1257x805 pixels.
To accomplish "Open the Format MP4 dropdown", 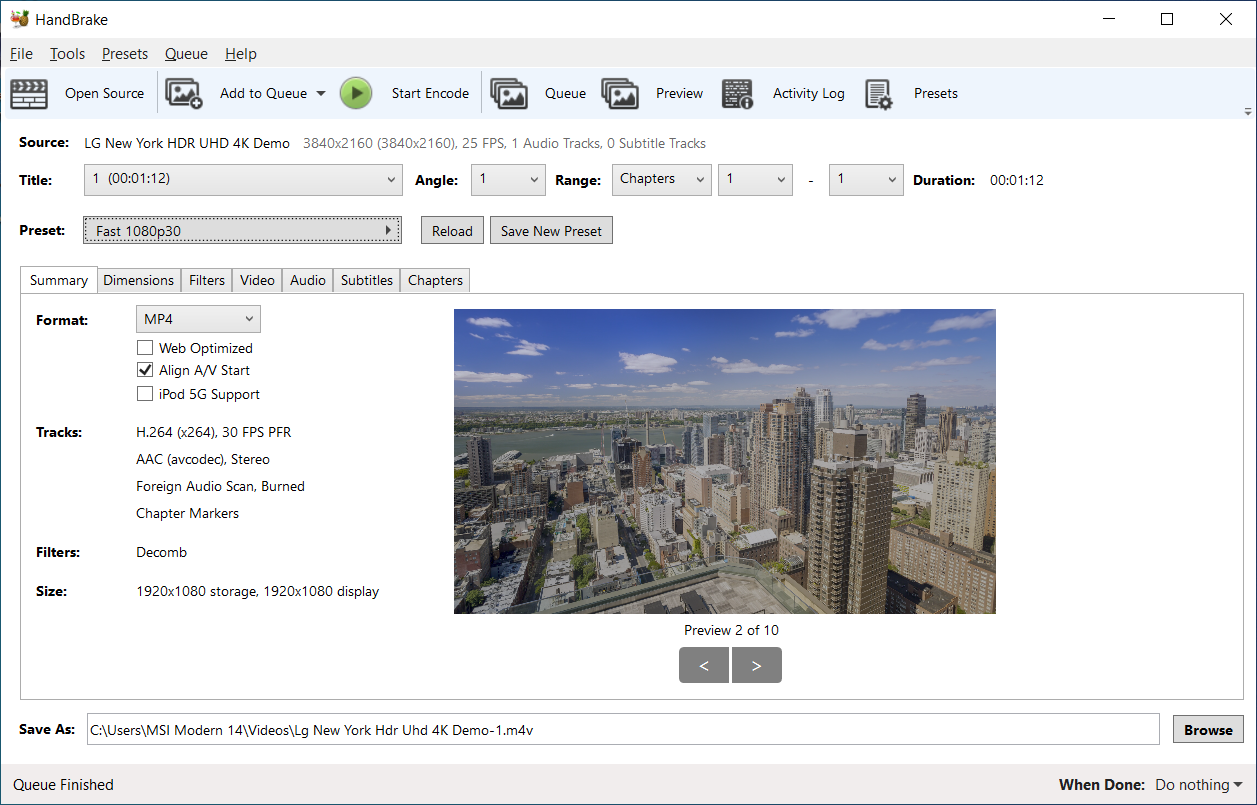I will click(198, 319).
